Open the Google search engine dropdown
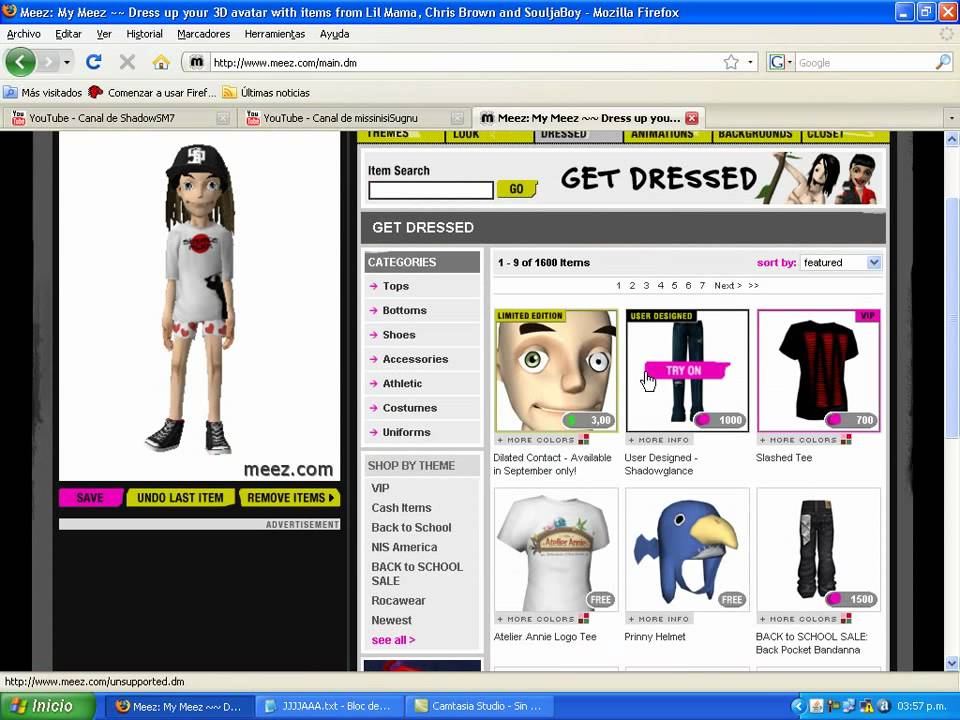This screenshot has width=960, height=720. click(781, 62)
